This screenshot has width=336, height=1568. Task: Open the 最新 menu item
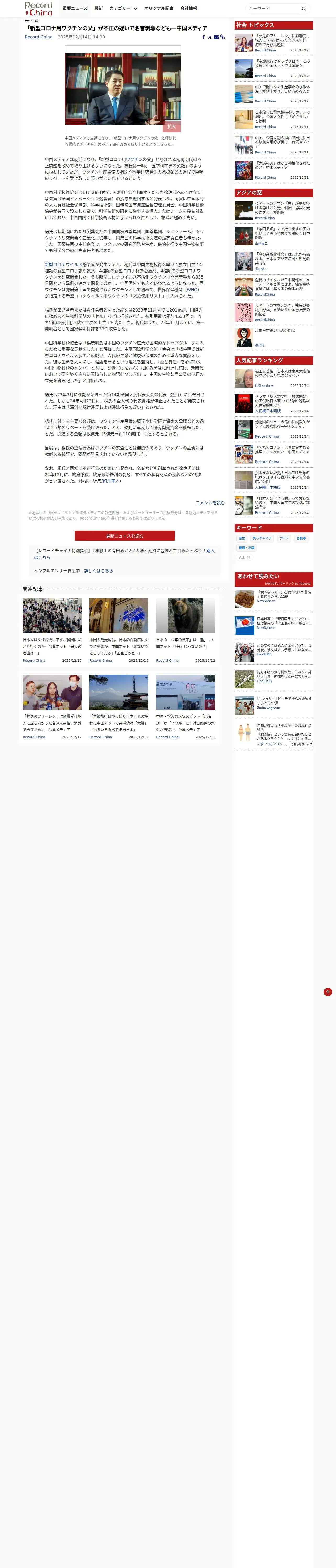pos(98,9)
